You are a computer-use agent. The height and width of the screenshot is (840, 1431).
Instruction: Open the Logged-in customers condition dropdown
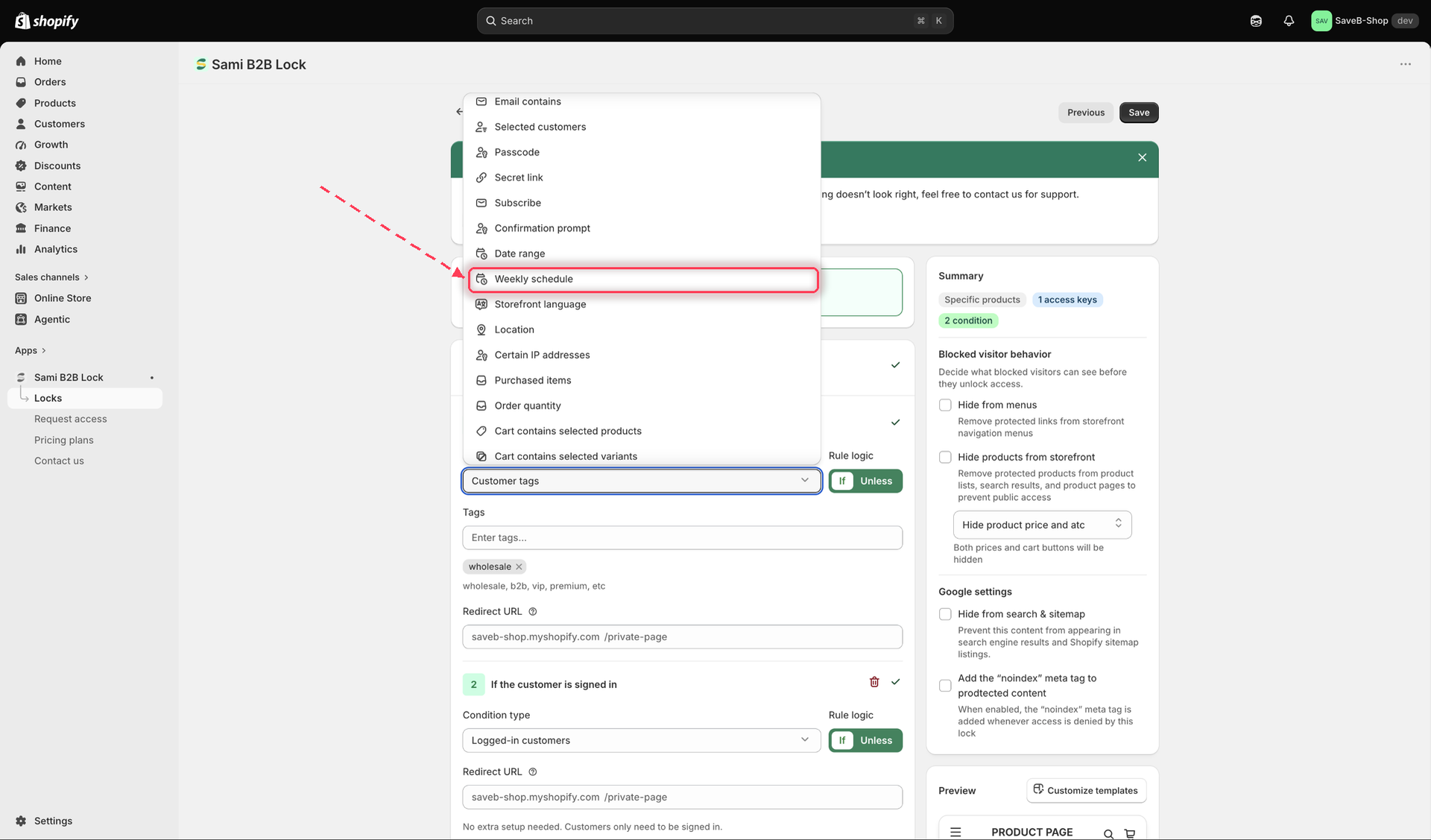pos(642,741)
